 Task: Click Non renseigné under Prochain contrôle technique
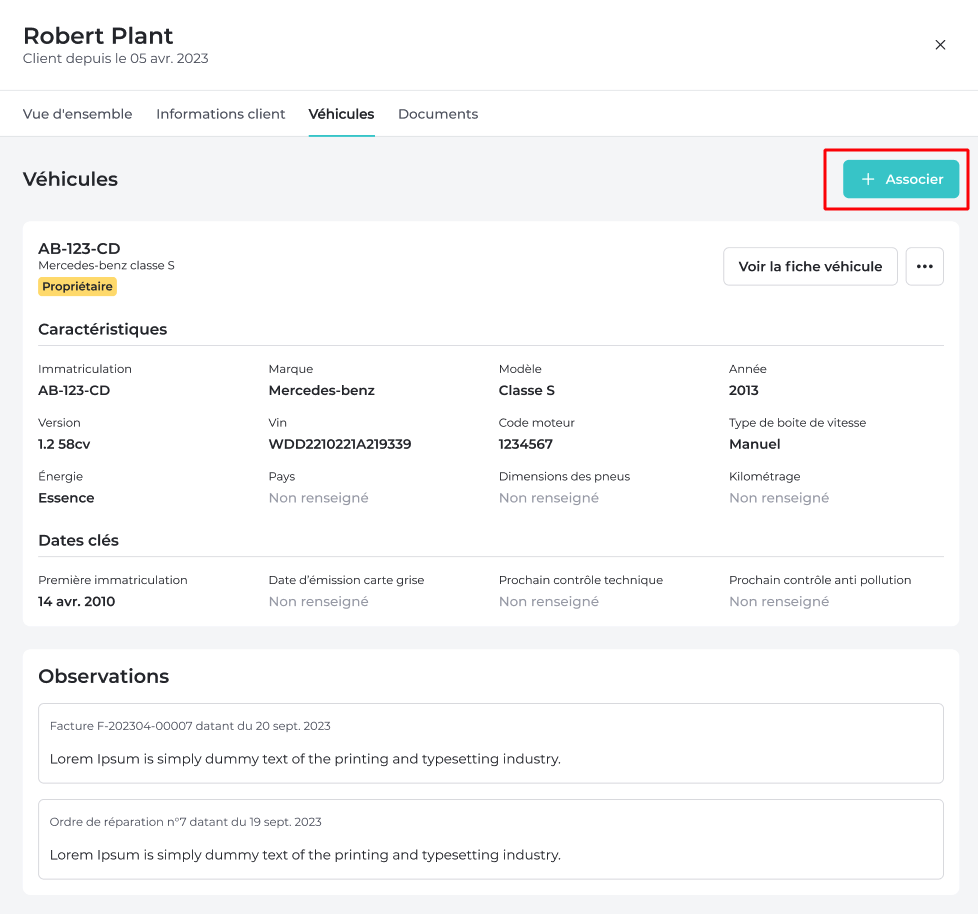[x=548, y=601]
